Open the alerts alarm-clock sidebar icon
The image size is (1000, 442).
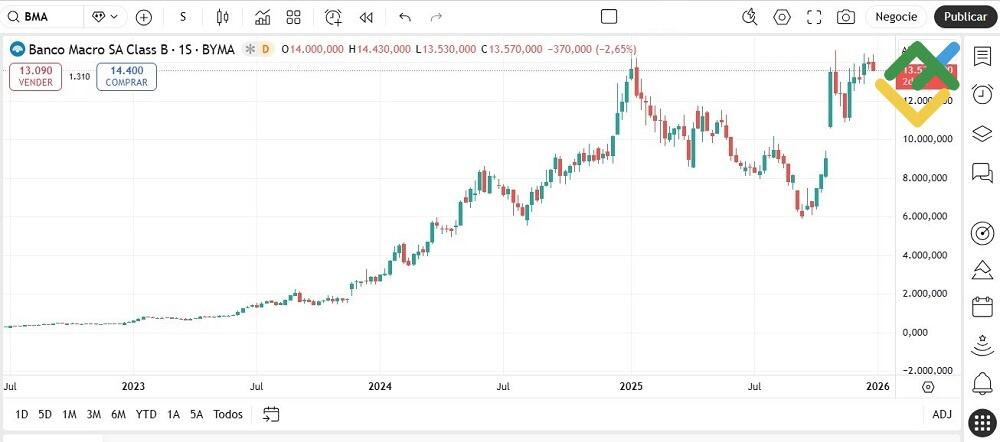click(x=982, y=94)
